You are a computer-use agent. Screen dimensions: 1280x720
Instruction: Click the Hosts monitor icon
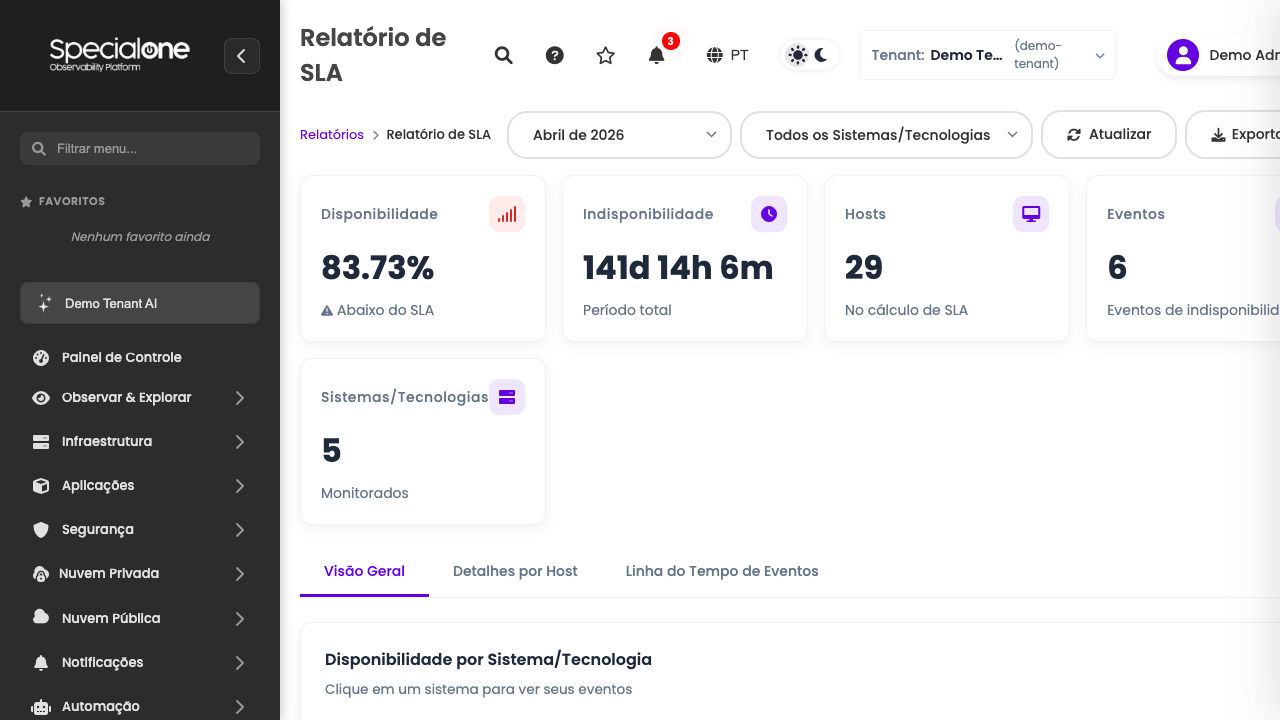1031,214
